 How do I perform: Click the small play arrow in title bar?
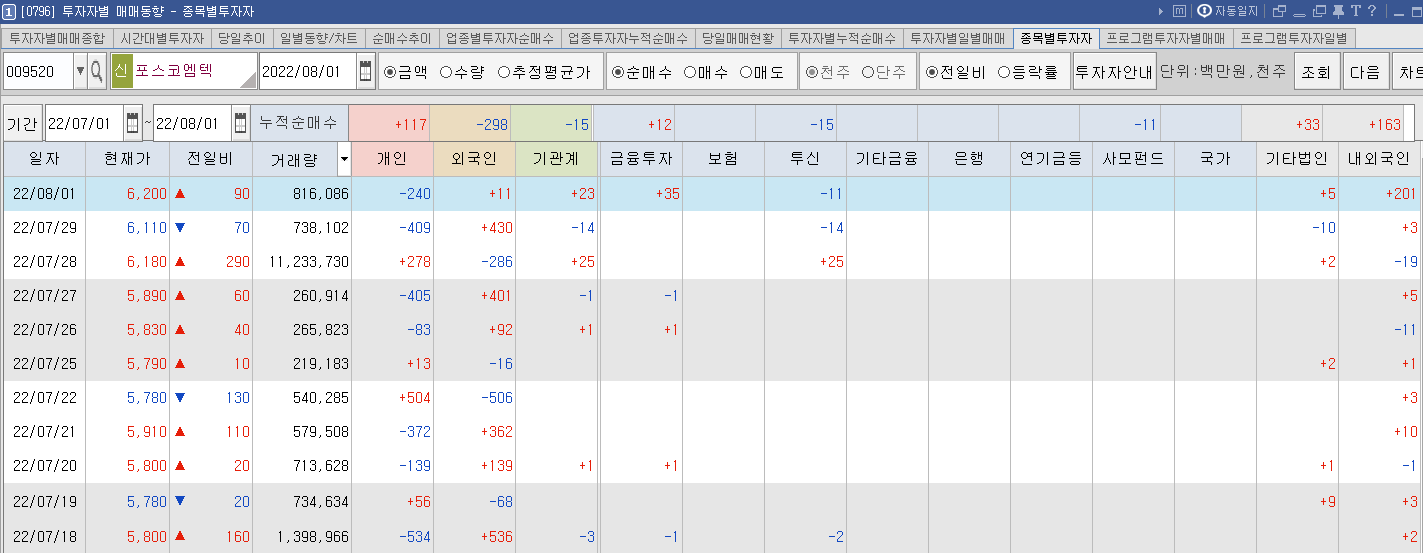tap(1161, 11)
